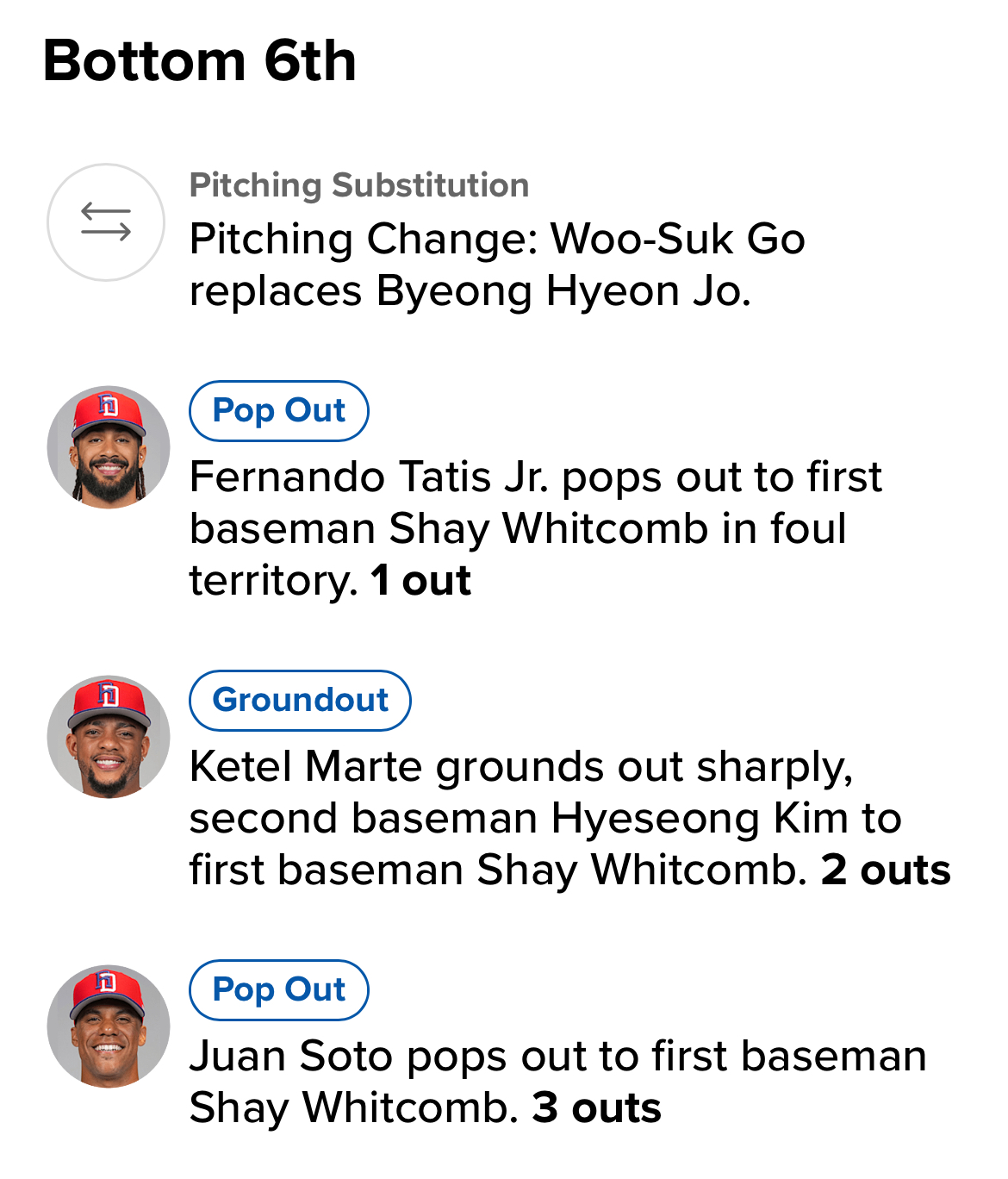
Task: Click the Pitching Substitution label
Action: (x=359, y=185)
